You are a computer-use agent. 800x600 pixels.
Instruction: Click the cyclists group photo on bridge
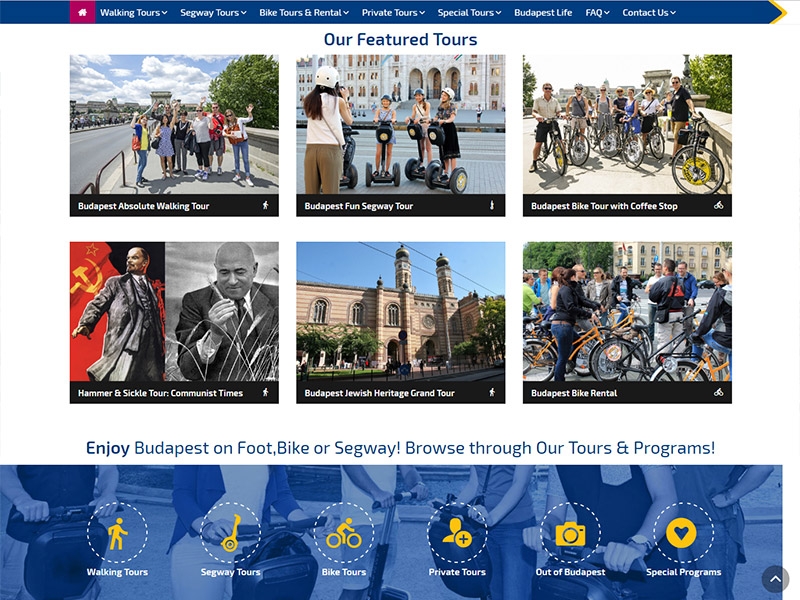click(627, 124)
